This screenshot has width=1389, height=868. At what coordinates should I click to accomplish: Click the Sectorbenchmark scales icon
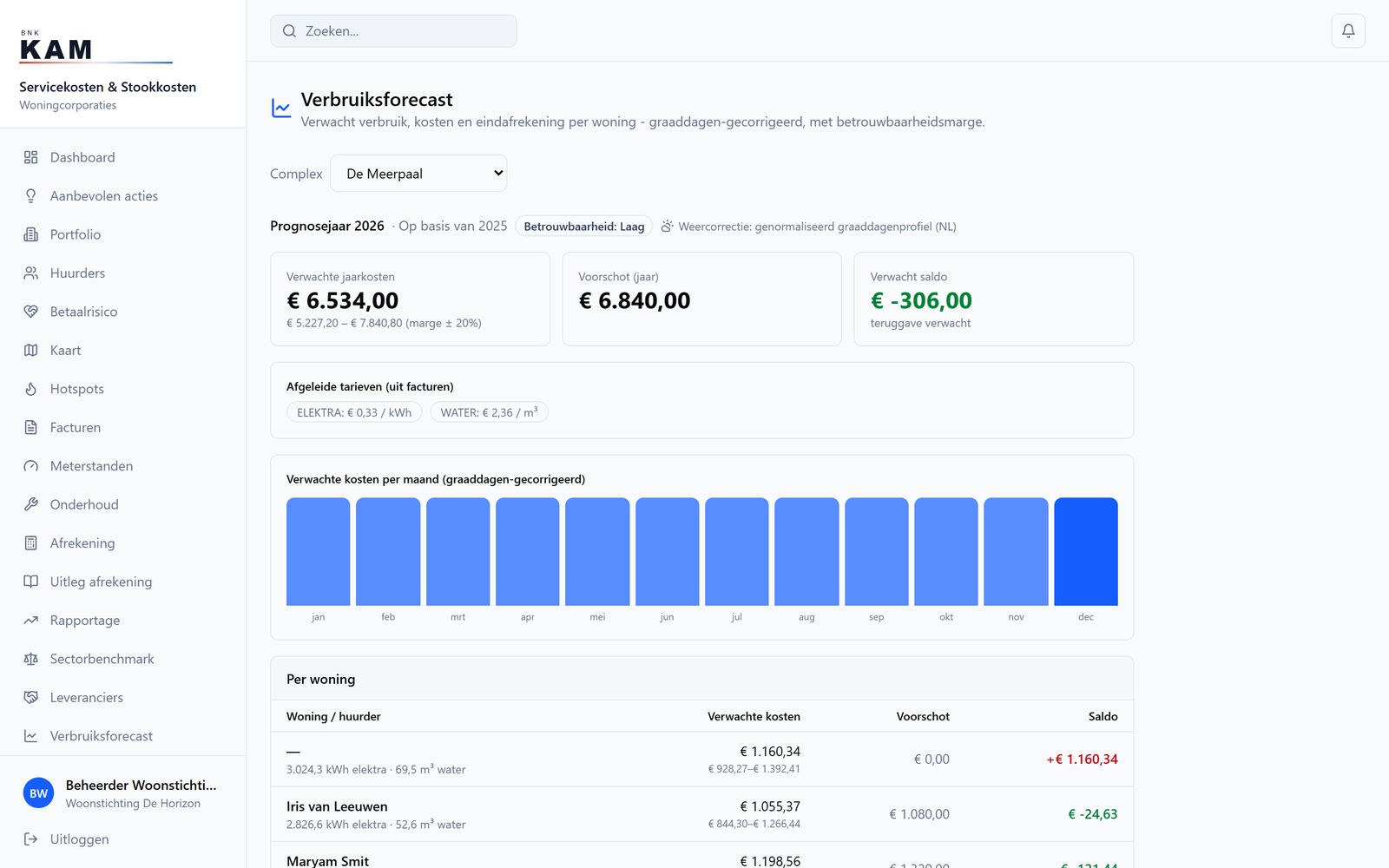click(x=31, y=659)
